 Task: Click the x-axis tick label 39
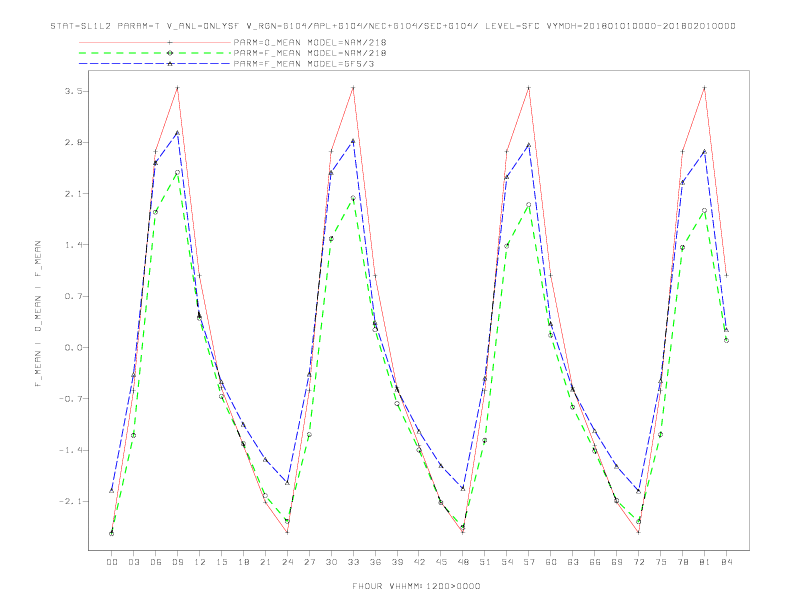point(397,562)
